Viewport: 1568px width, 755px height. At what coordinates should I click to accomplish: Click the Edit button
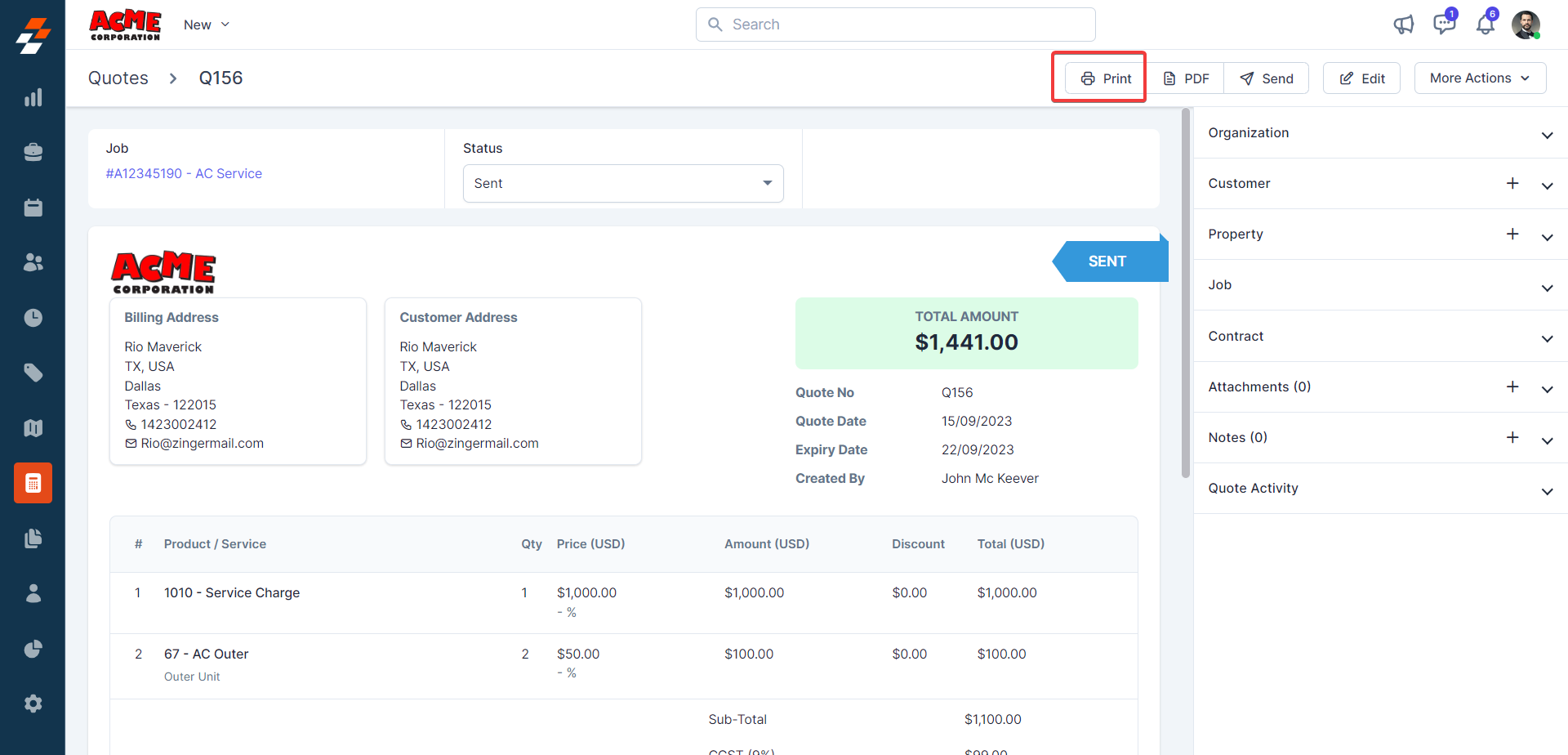click(1361, 78)
